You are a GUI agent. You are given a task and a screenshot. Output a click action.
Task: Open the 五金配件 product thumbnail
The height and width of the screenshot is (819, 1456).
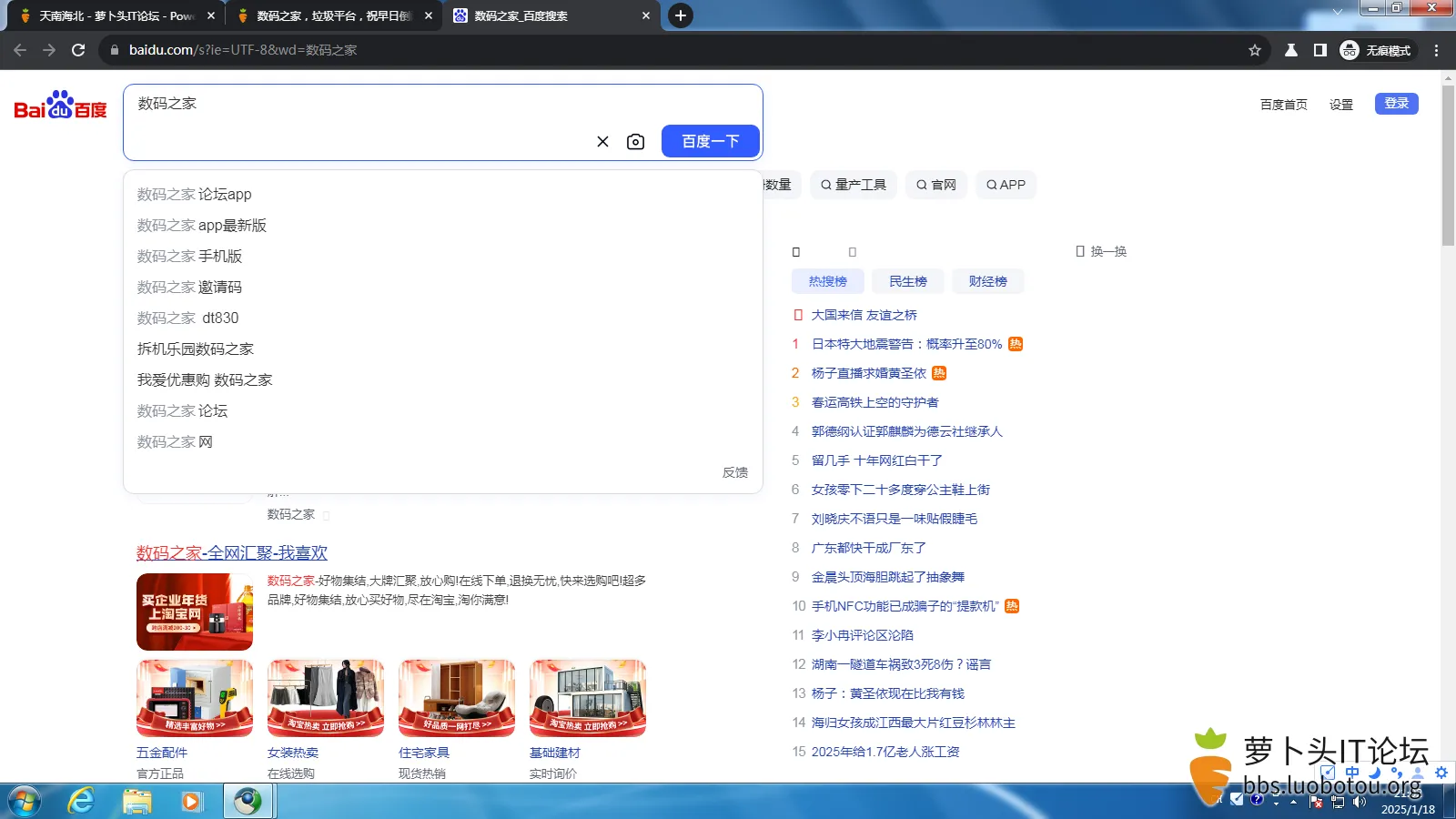point(195,698)
